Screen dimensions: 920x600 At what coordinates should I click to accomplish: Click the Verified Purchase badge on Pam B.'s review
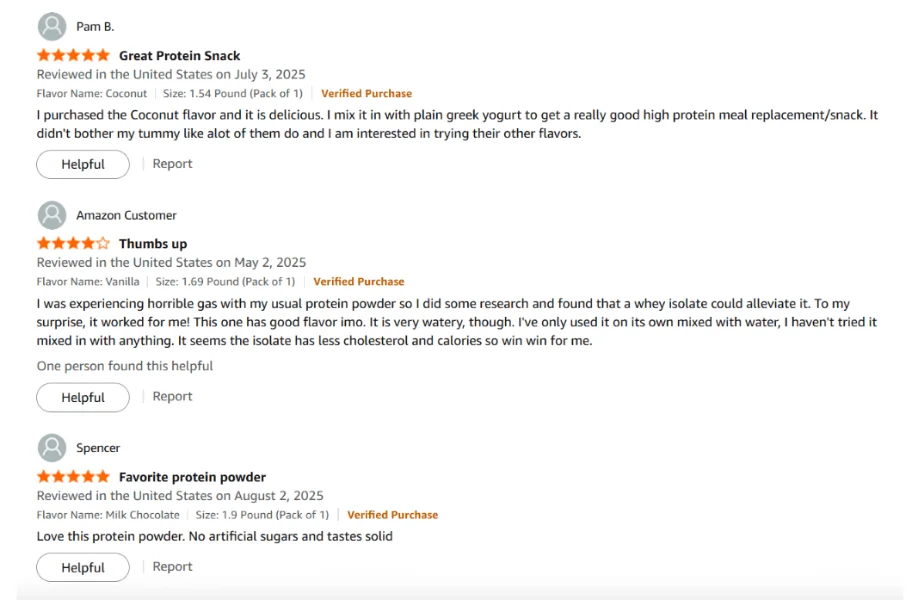[x=367, y=93]
